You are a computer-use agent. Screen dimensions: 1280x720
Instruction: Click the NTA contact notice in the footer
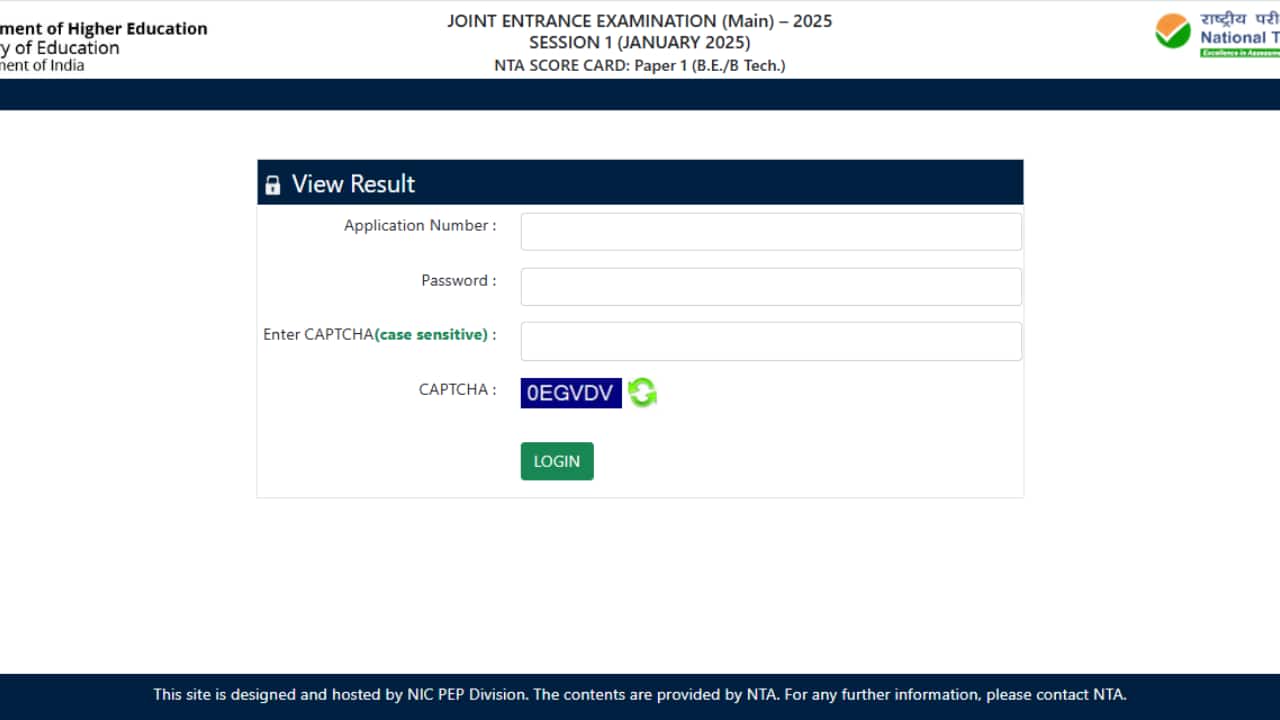pyautogui.click(x=639, y=694)
